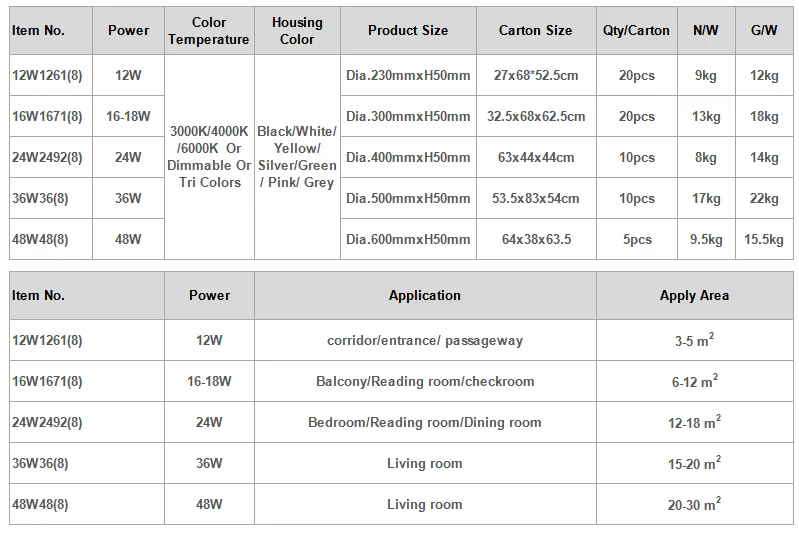
Task: Select the corridor/entrance/passageway application cell
Action: (425, 341)
